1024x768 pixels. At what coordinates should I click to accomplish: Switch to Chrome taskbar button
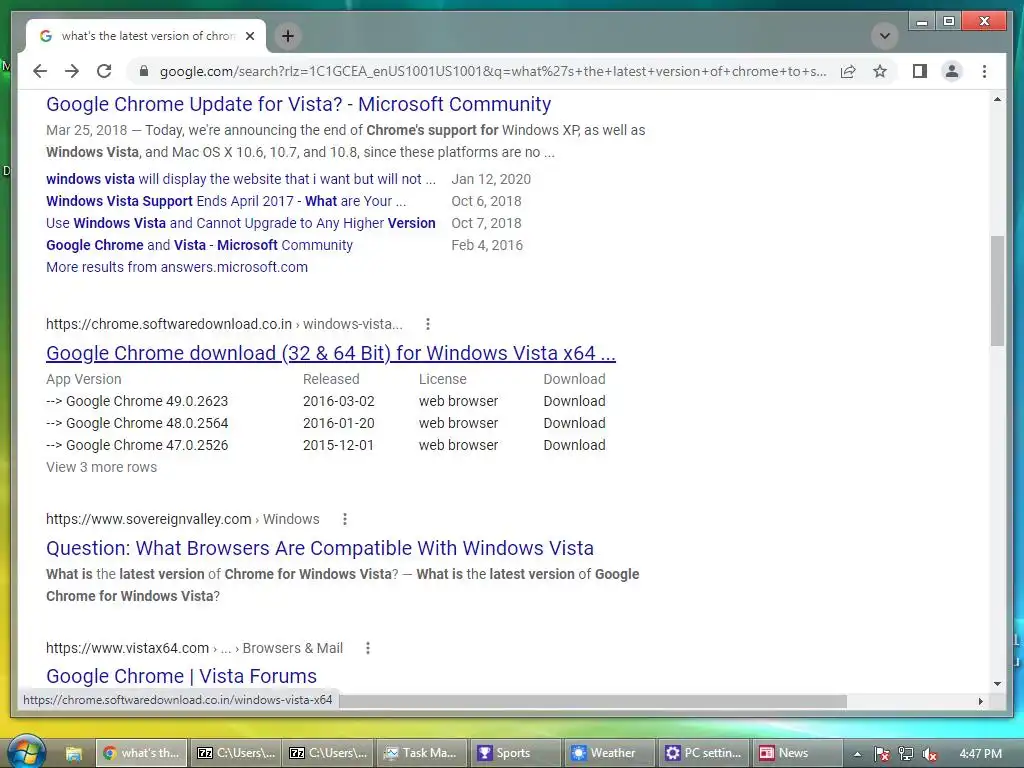click(142, 753)
